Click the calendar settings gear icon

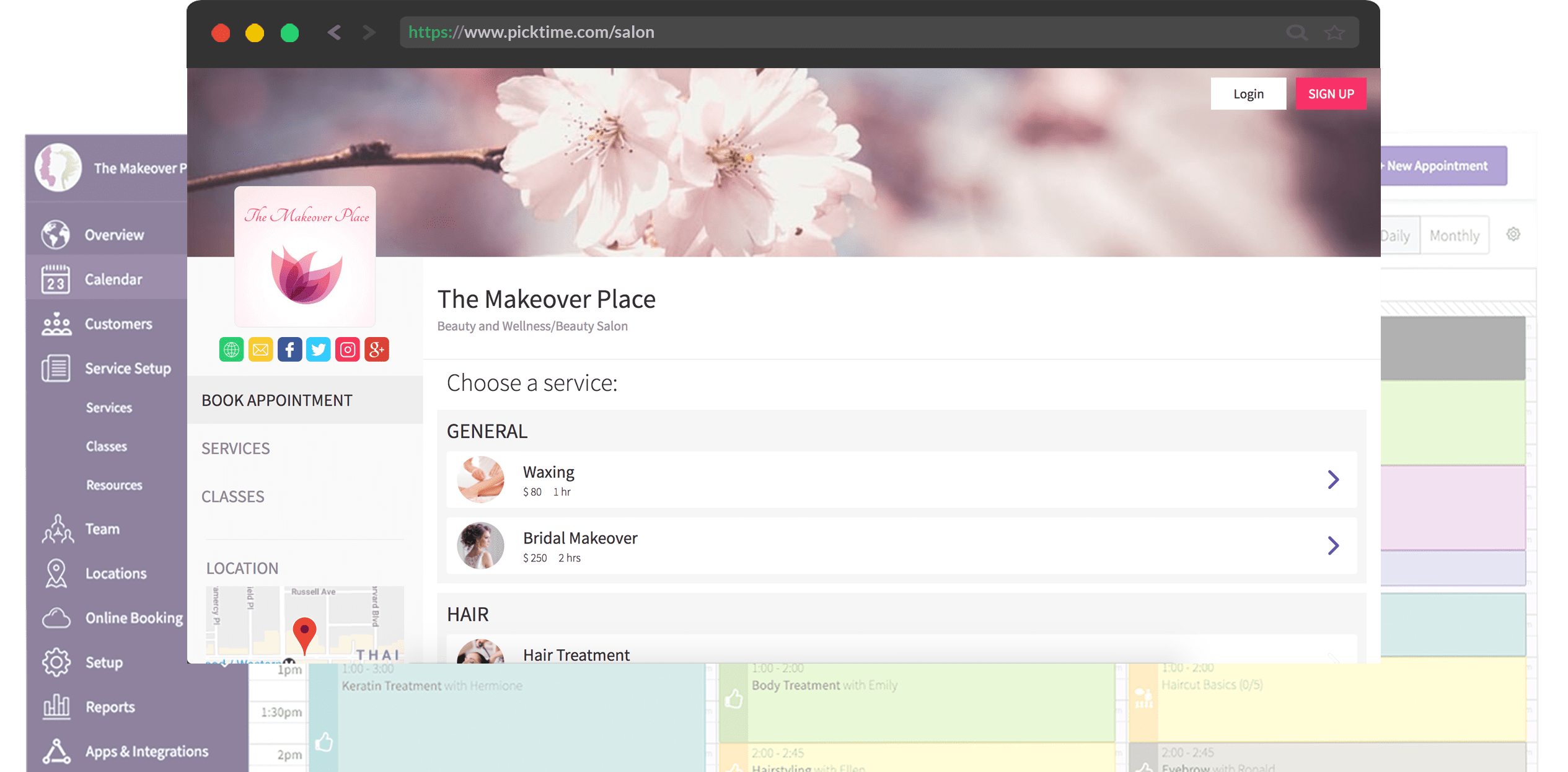pos(1513,234)
